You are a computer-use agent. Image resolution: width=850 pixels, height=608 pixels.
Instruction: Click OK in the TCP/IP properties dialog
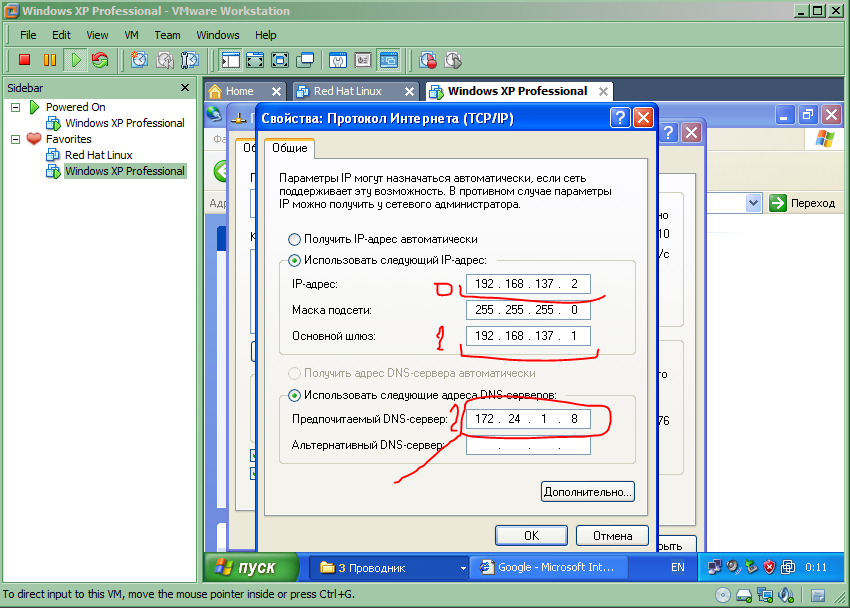[531, 535]
